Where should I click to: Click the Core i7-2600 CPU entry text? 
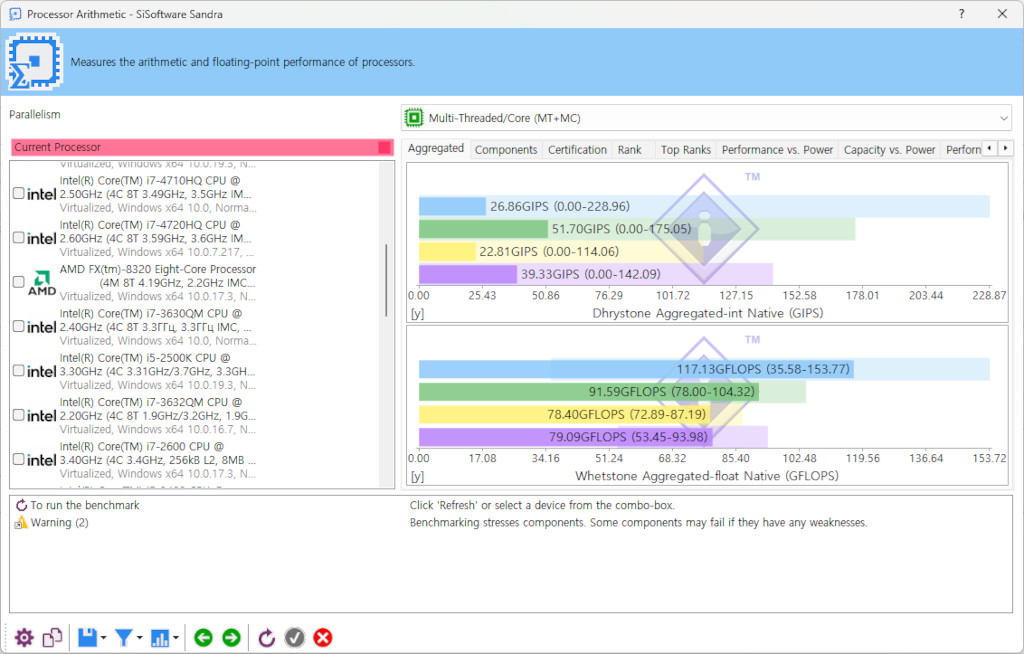[157, 460]
